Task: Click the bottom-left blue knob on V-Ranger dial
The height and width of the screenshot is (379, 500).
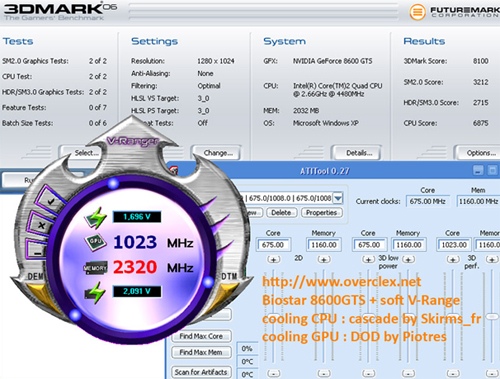Action: click(75, 315)
